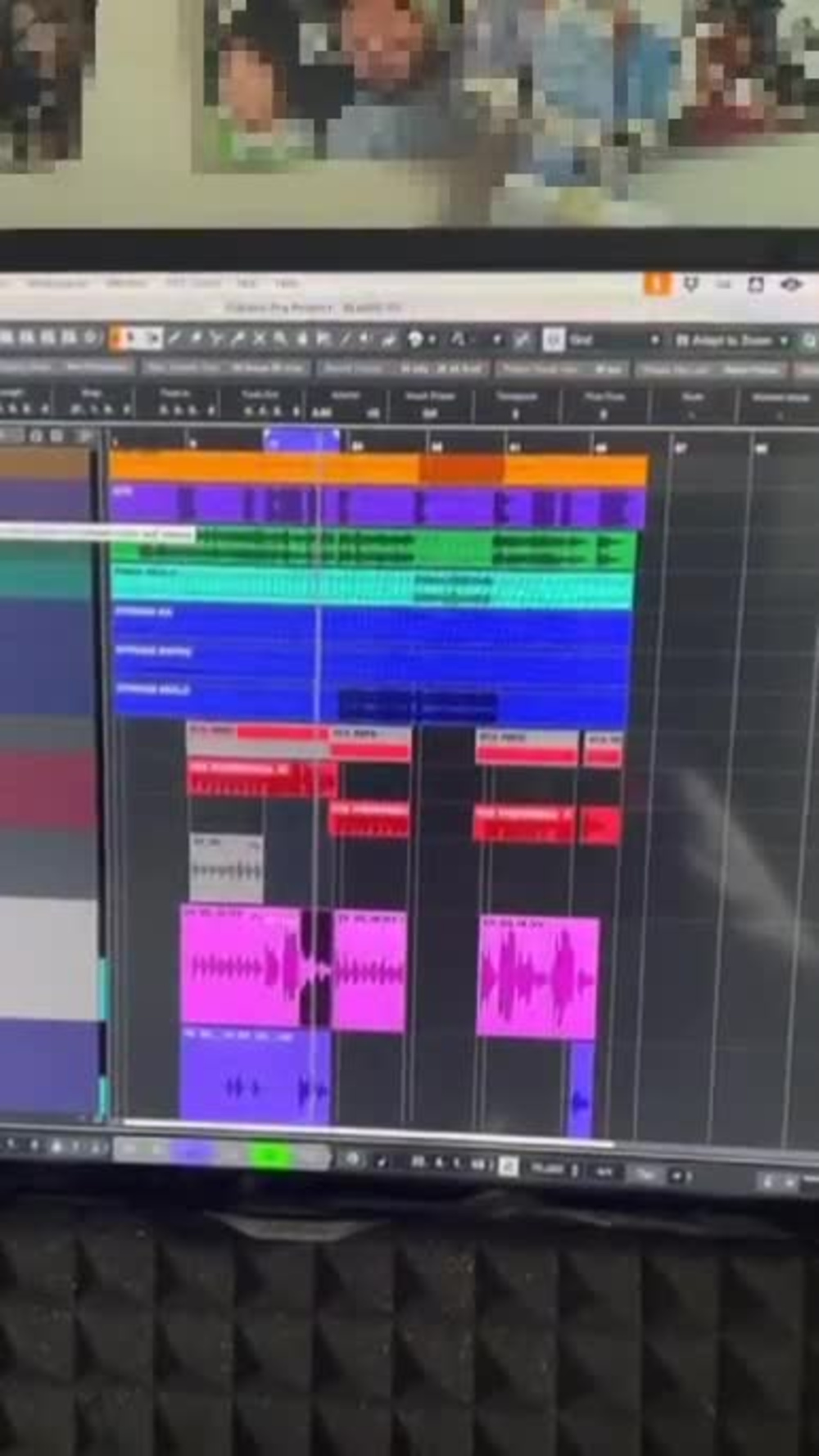Click the Fine-Tune value in the info line
This screenshot has width=819, height=1456.
pyautogui.click(x=604, y=415)
